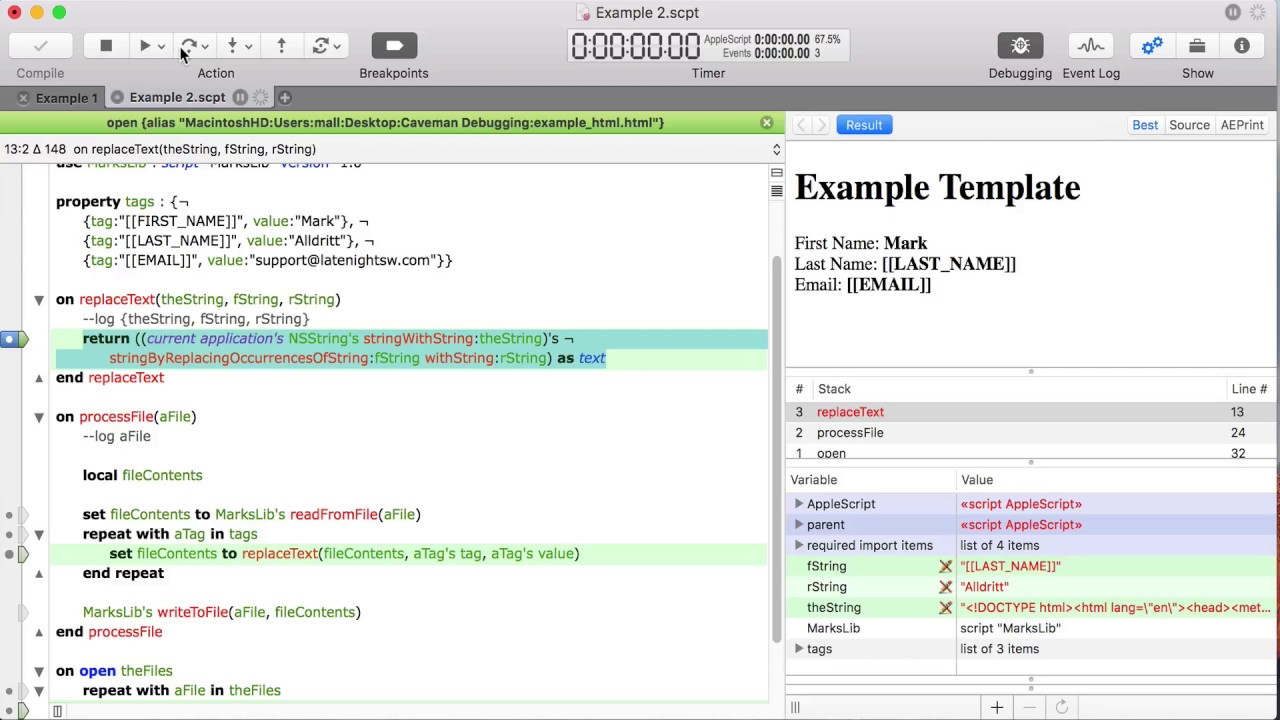Toggle the active breakpoint on return line
Screen dimensions: 1280x720
coord(12,339)
